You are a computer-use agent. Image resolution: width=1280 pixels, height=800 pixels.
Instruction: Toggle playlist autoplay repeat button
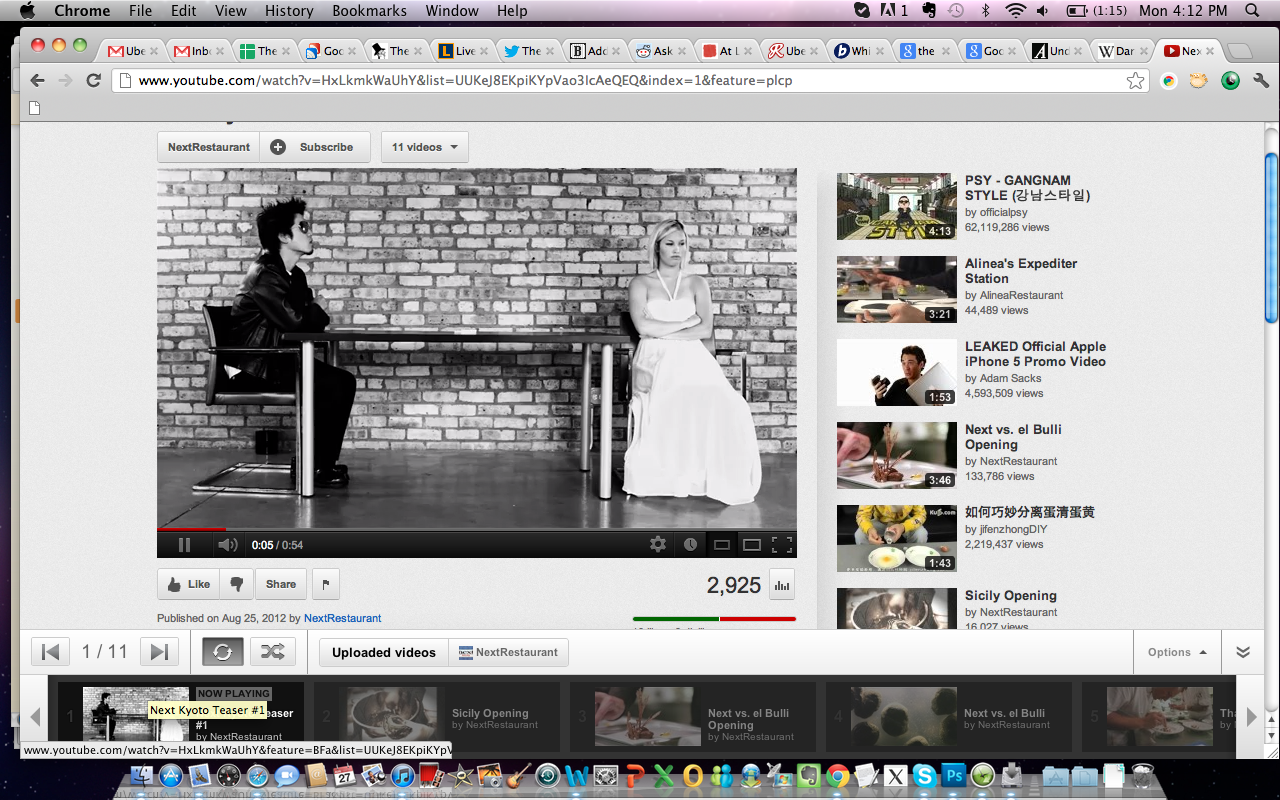tap(222, 652)
